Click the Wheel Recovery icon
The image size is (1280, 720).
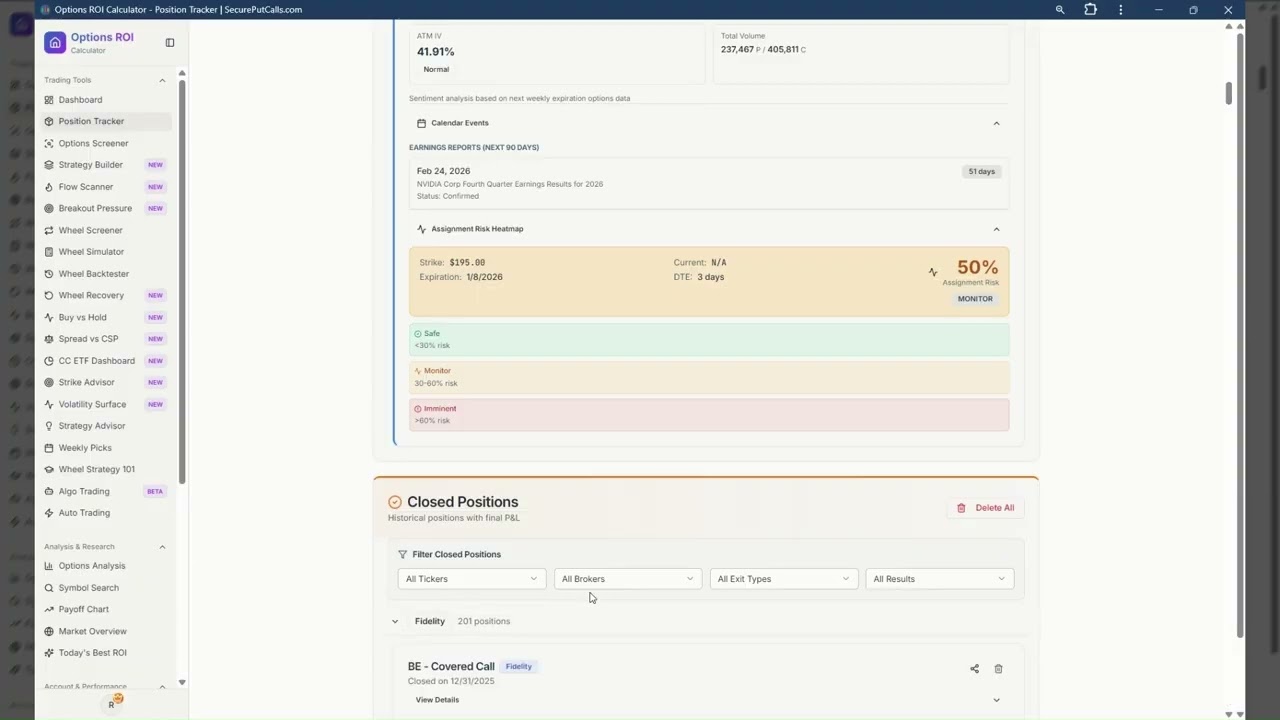49,295
